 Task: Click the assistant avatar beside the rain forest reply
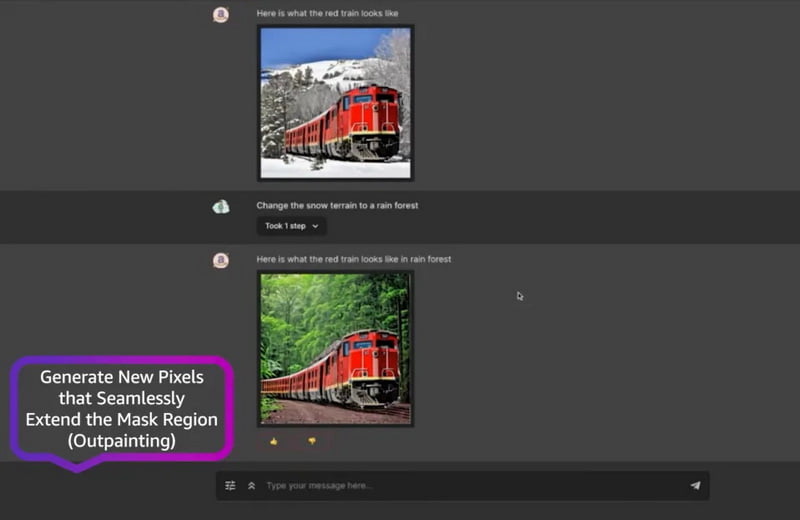221,260
